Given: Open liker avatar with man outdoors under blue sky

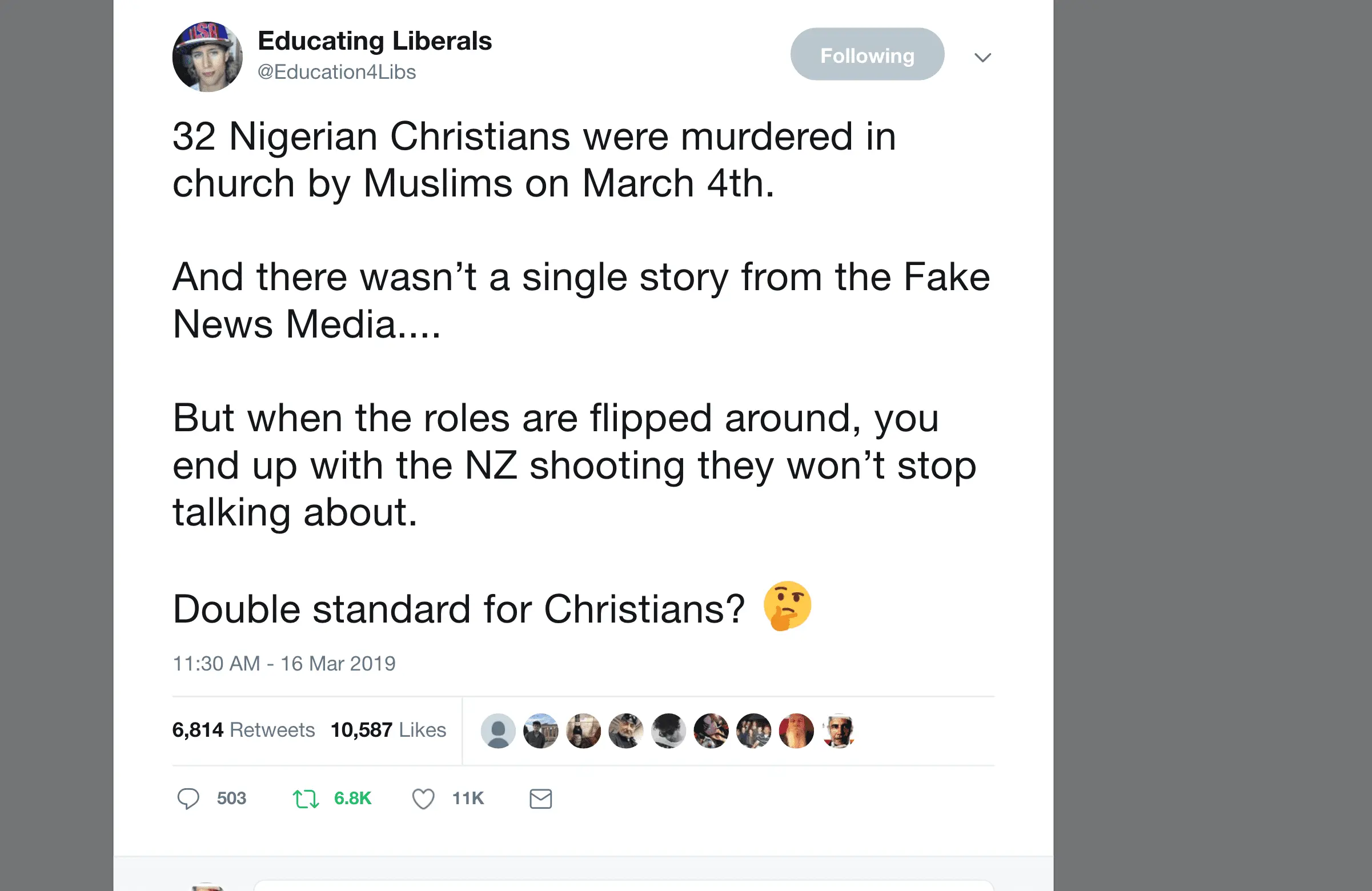Looking at the screenshot, I should (x=541, y=731).
